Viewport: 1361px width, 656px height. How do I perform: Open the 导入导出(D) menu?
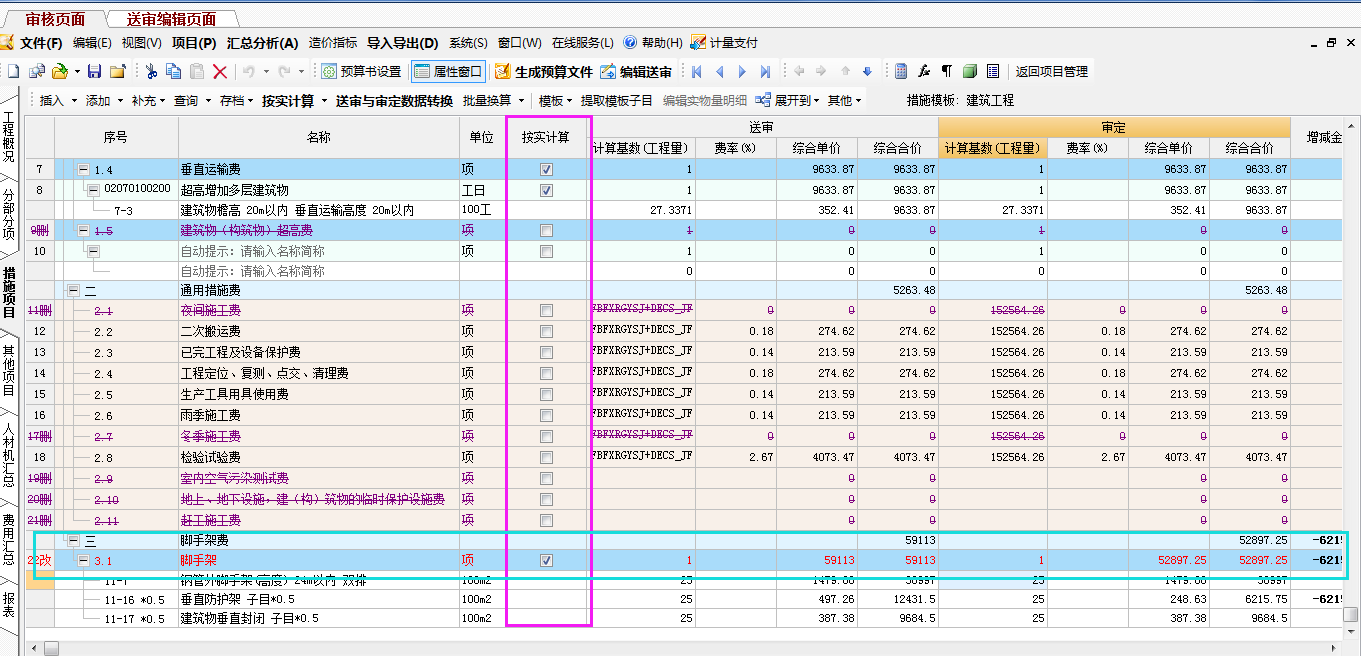pos(403,43)
